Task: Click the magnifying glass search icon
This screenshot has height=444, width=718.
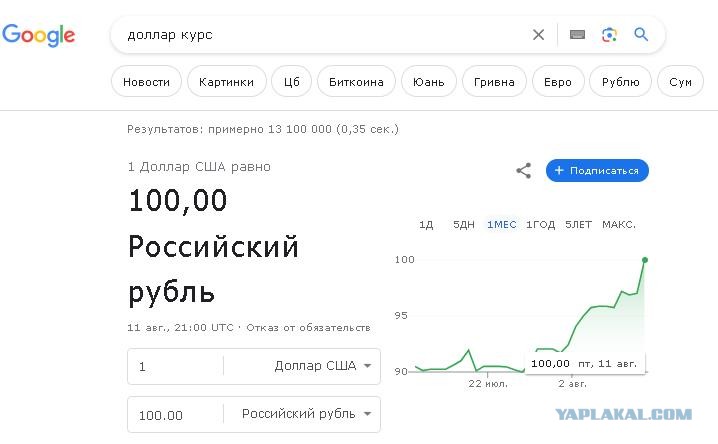Action: point(641,34)
